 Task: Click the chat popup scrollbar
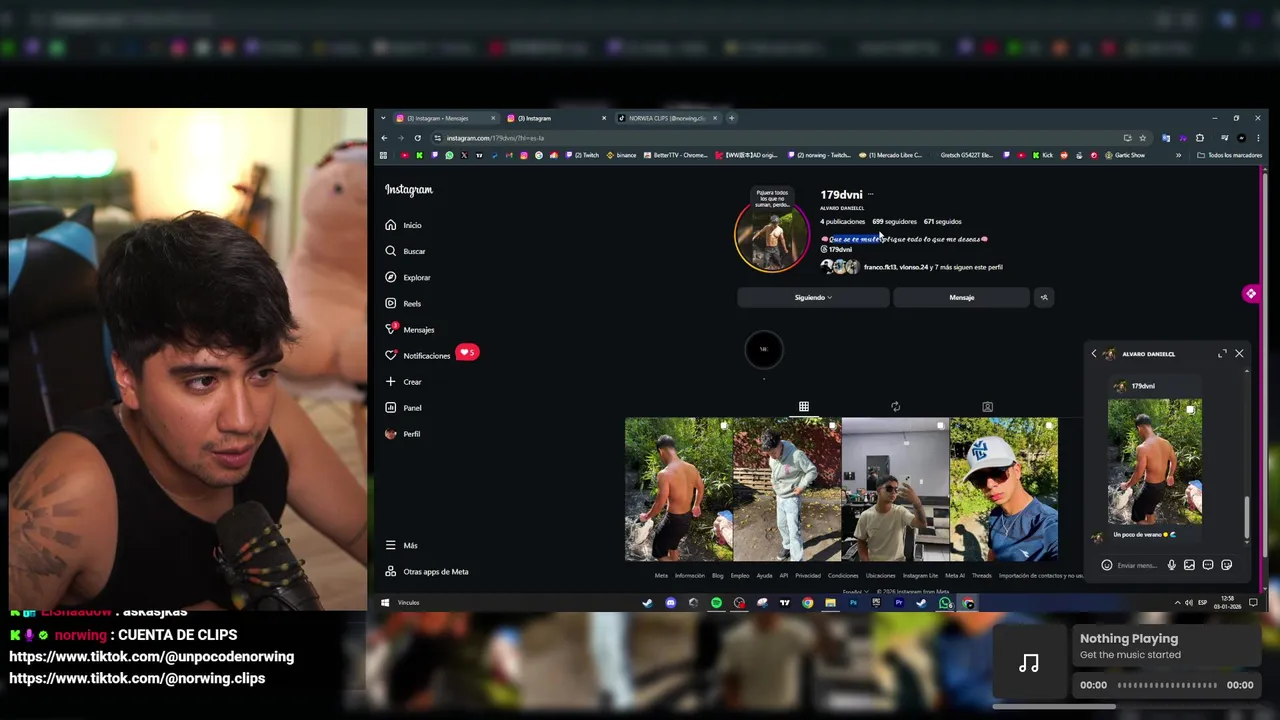click(1246, 517)
